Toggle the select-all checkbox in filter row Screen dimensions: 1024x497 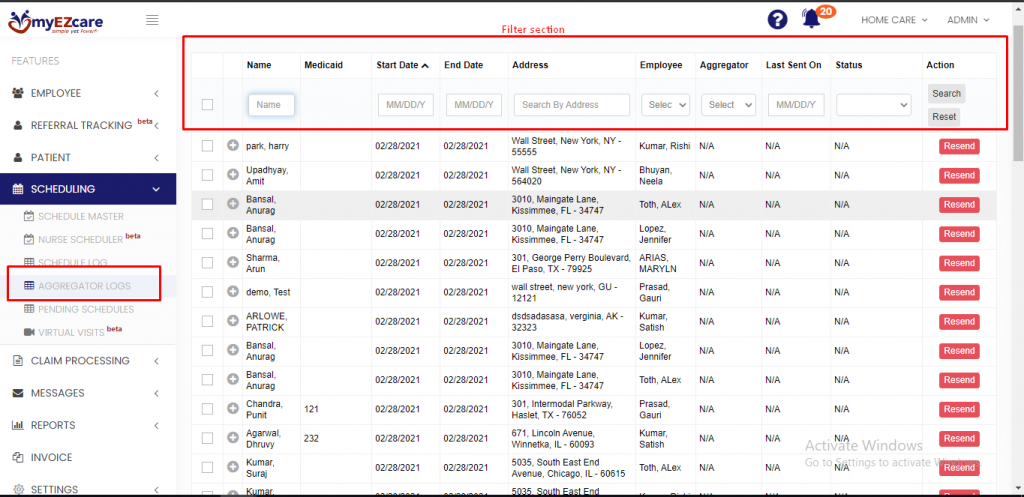(x=207, y=104)
